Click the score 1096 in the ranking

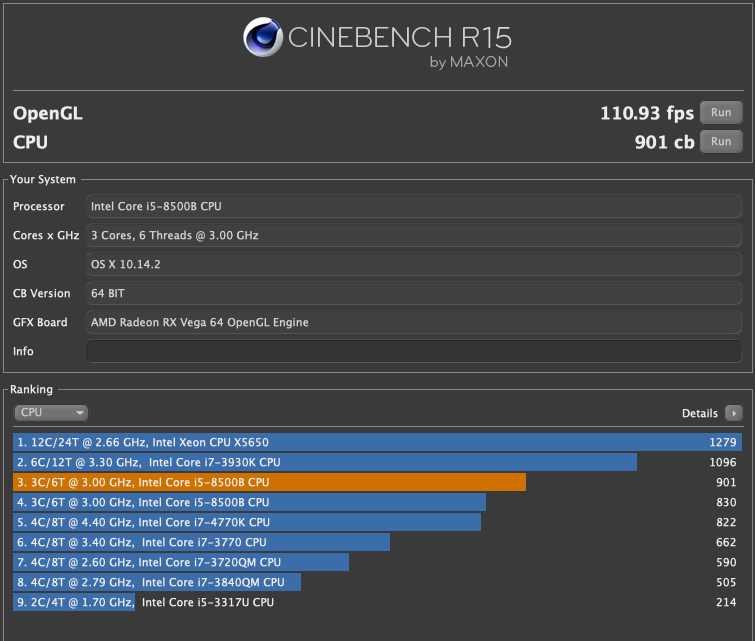(x=723, y=462)
